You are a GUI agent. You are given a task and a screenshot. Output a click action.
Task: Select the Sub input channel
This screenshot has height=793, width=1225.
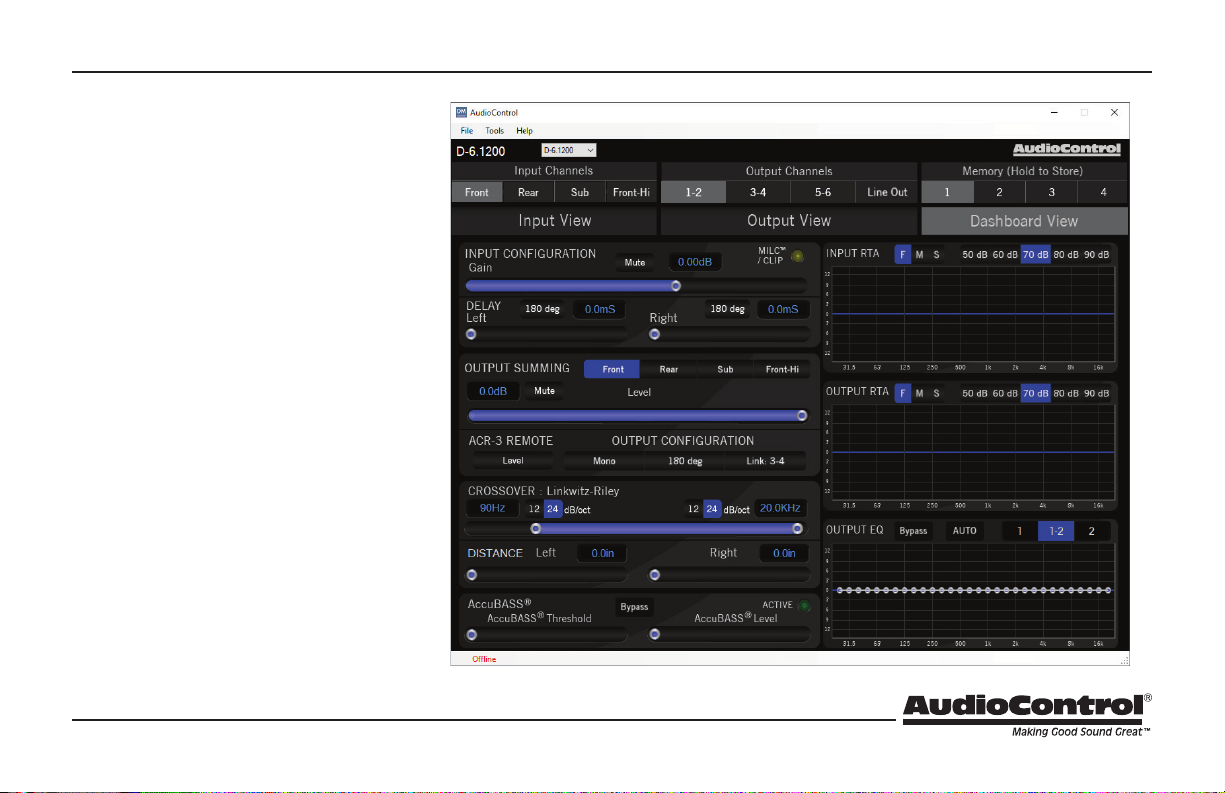(580, 192)
